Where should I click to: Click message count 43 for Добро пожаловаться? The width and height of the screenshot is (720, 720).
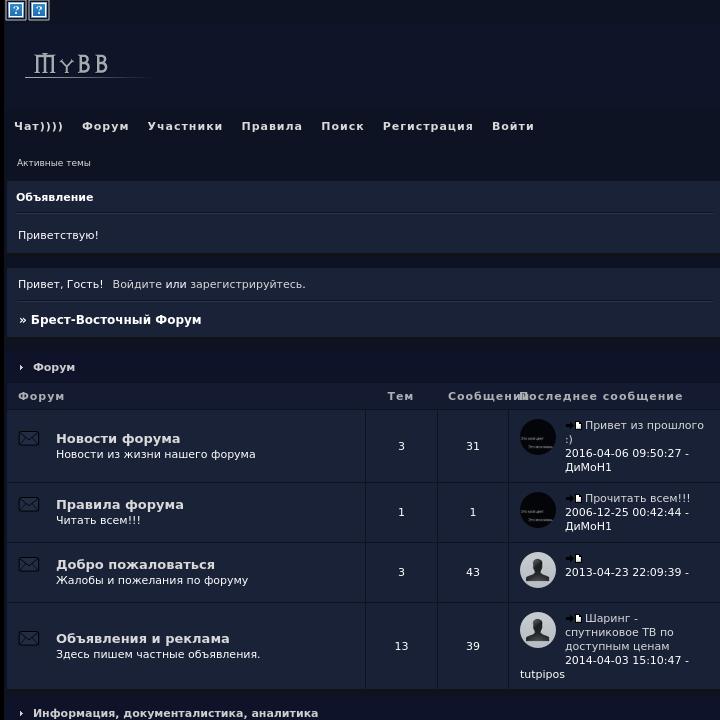point(473,572)
